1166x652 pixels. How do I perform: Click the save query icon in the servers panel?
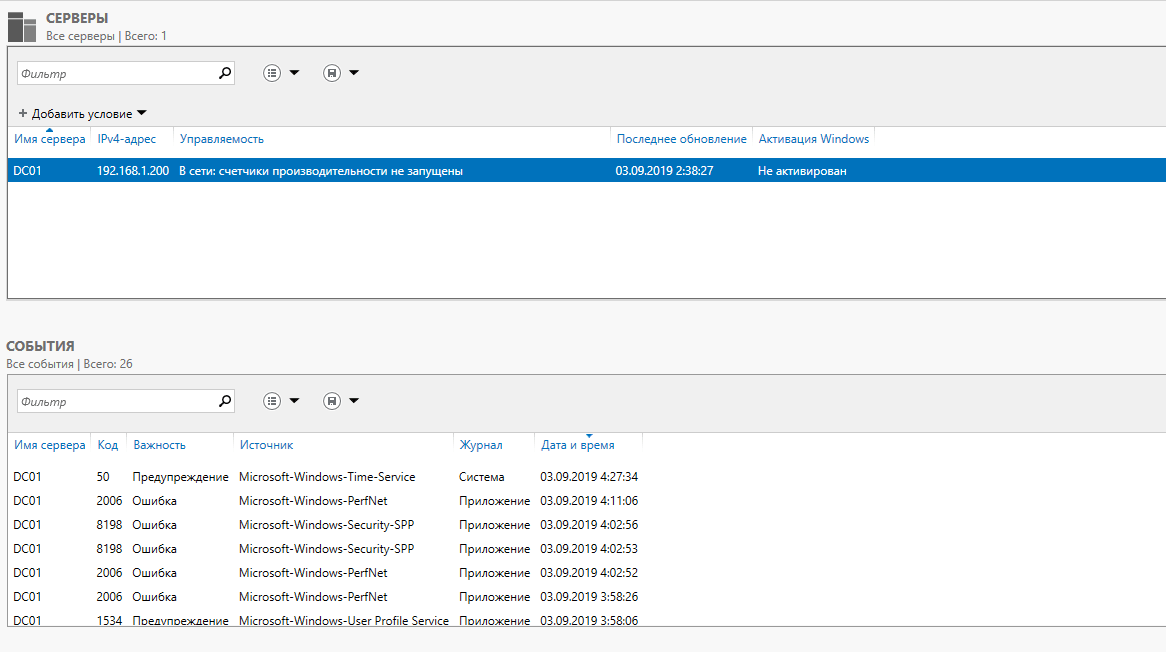332,73
